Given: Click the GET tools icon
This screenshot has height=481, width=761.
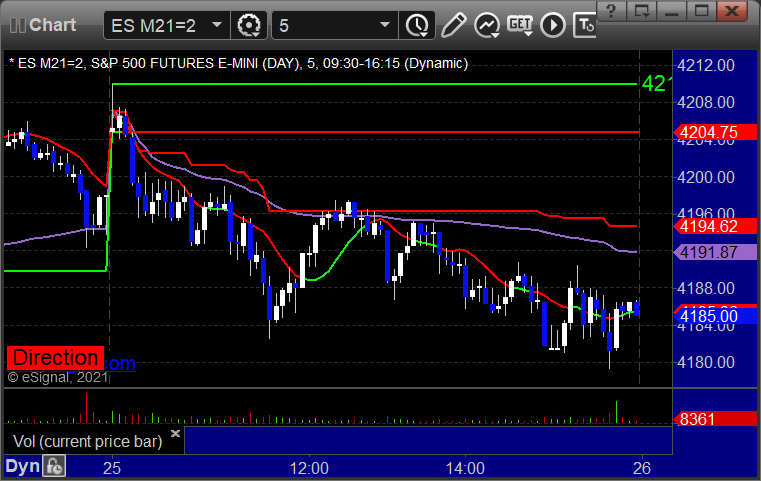Looking at the screenshot, I should click(520, 25).
